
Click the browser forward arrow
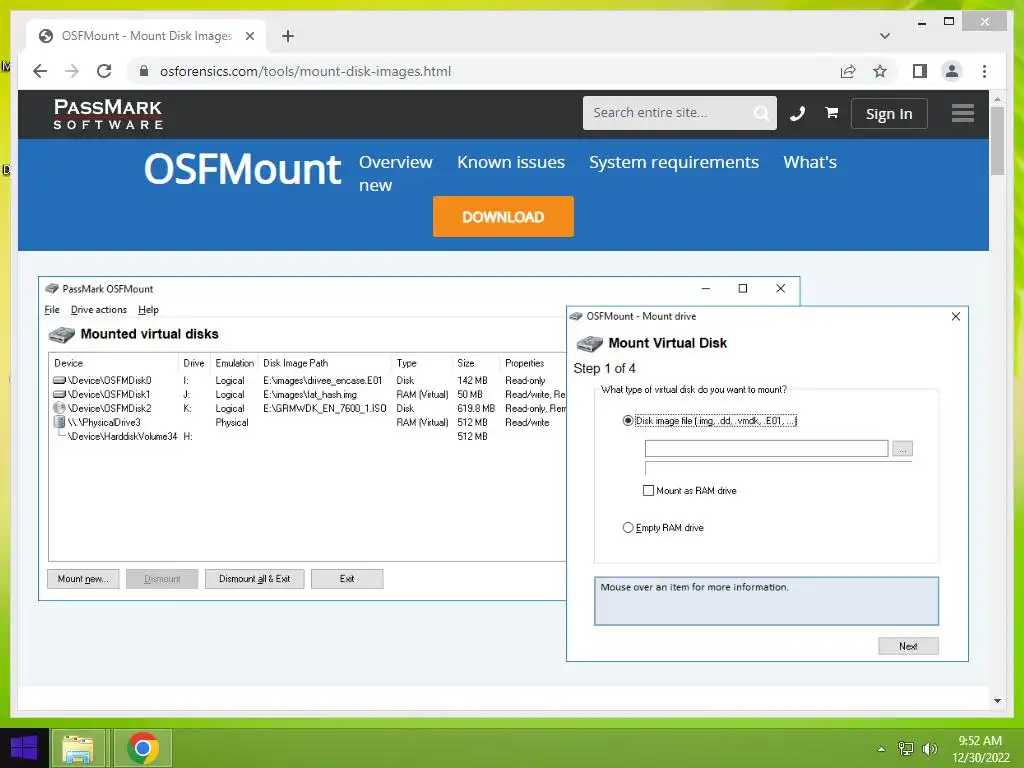72,71
